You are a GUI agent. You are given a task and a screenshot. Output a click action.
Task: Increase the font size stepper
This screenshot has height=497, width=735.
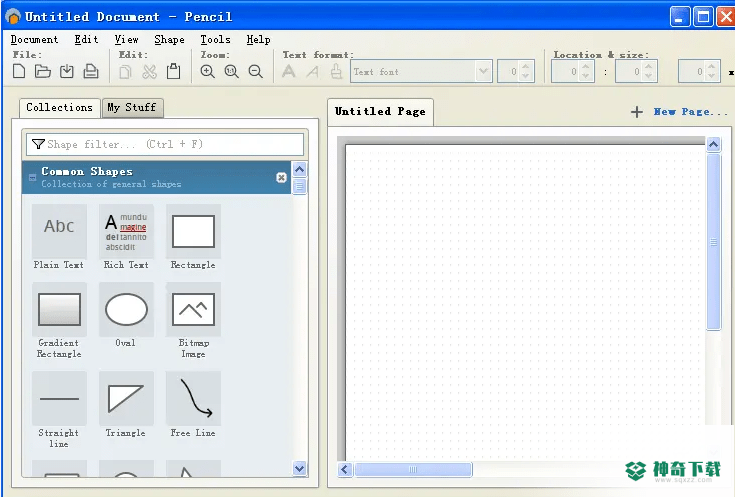(x=525, y=67)
